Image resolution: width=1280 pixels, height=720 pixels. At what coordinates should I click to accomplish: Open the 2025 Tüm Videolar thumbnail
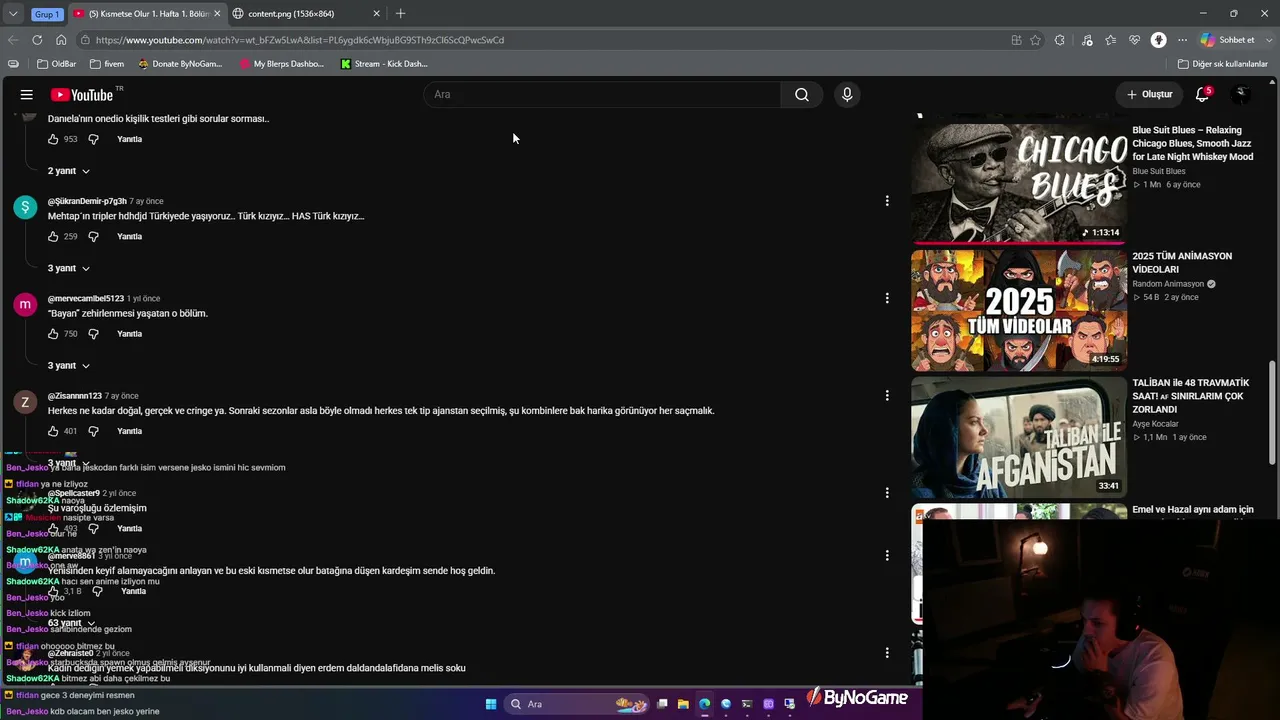(1019, 311)
